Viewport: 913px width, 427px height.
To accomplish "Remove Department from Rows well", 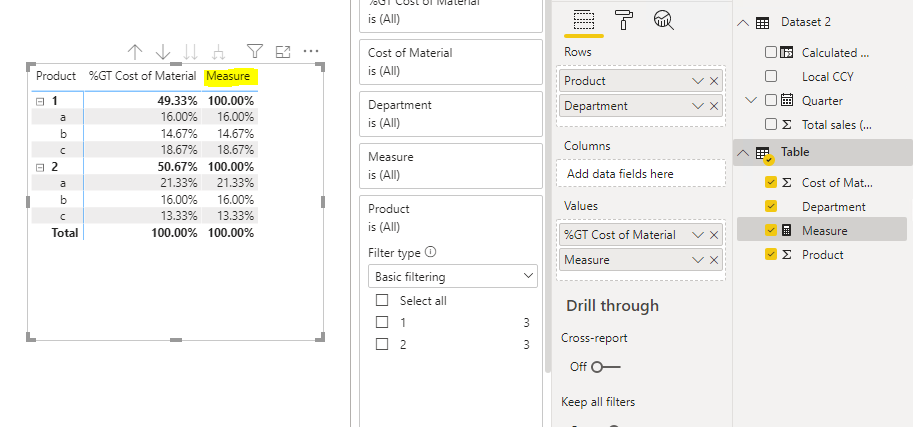I will coord(714,106).
